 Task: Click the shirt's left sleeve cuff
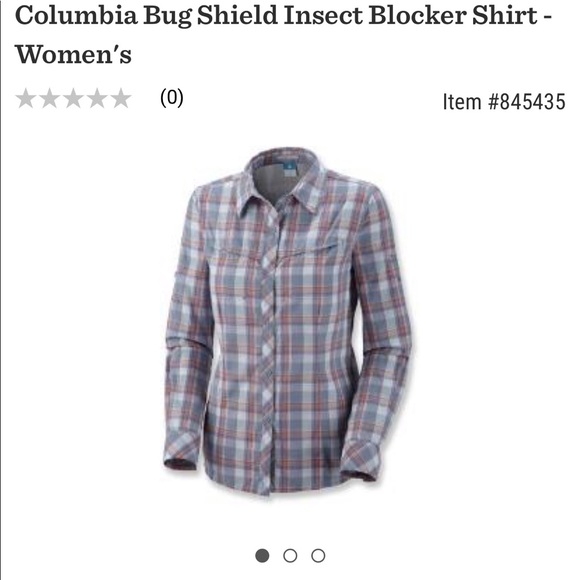click(182, 452)
